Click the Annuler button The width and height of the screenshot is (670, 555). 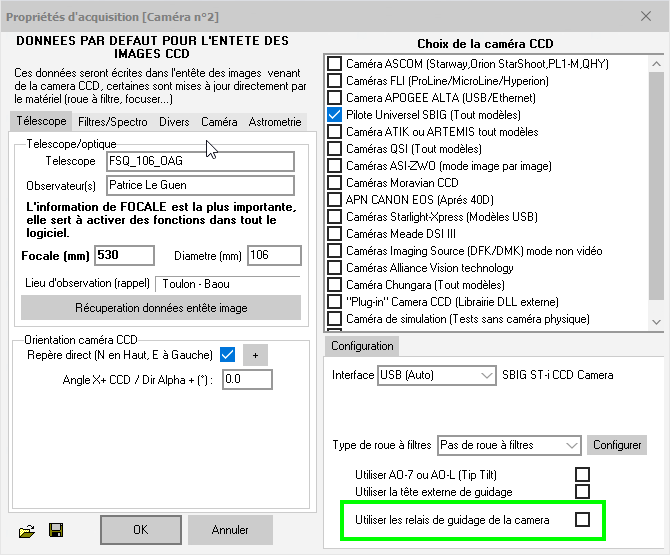pos(230,529)
